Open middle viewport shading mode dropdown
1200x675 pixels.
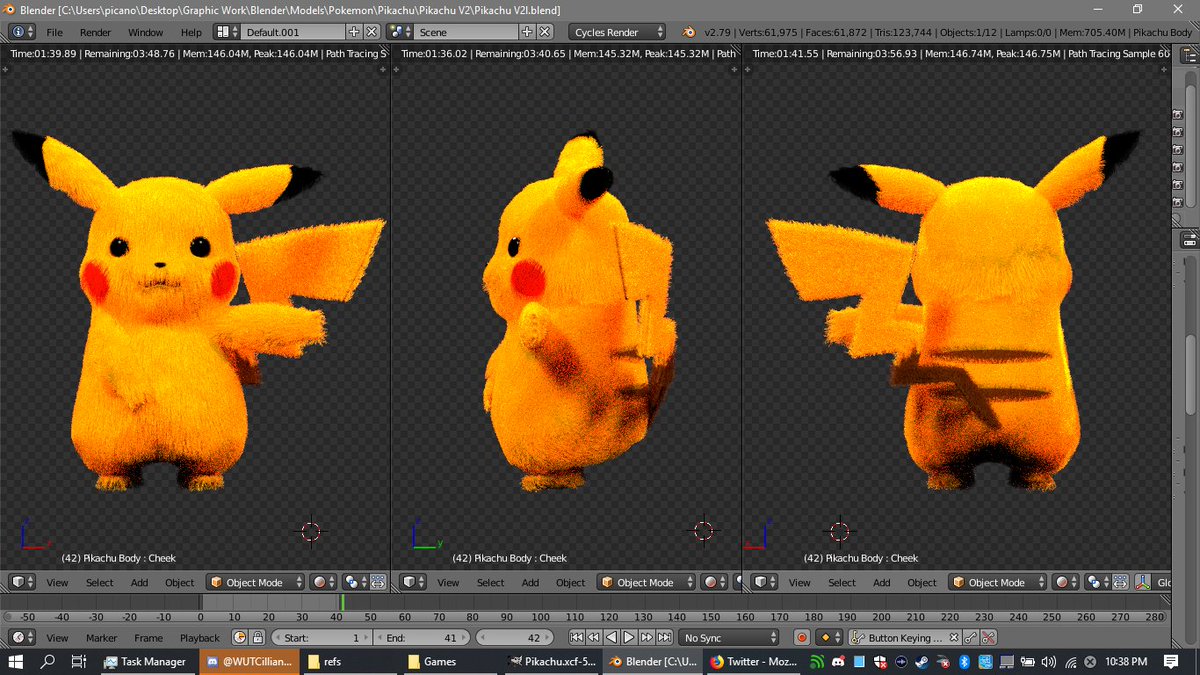(x=715, y=582)
